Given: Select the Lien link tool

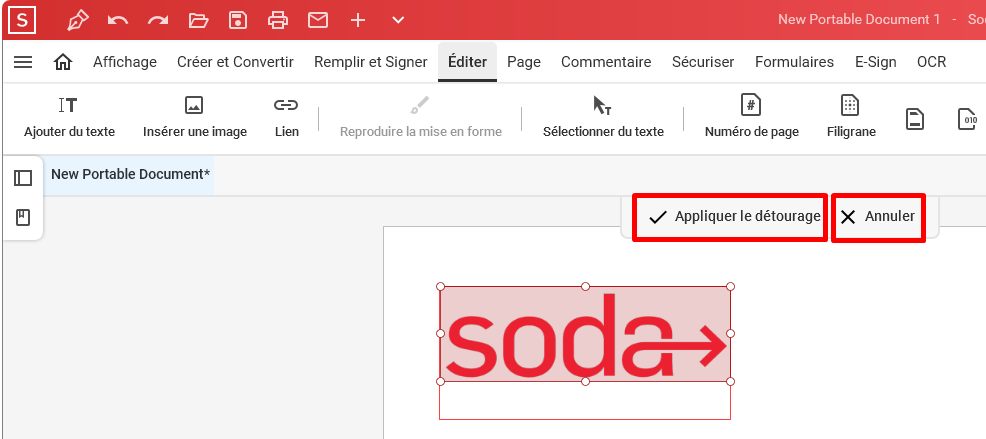Looking at the screenshot, I should pyautogui.click(x=287, y=117).
